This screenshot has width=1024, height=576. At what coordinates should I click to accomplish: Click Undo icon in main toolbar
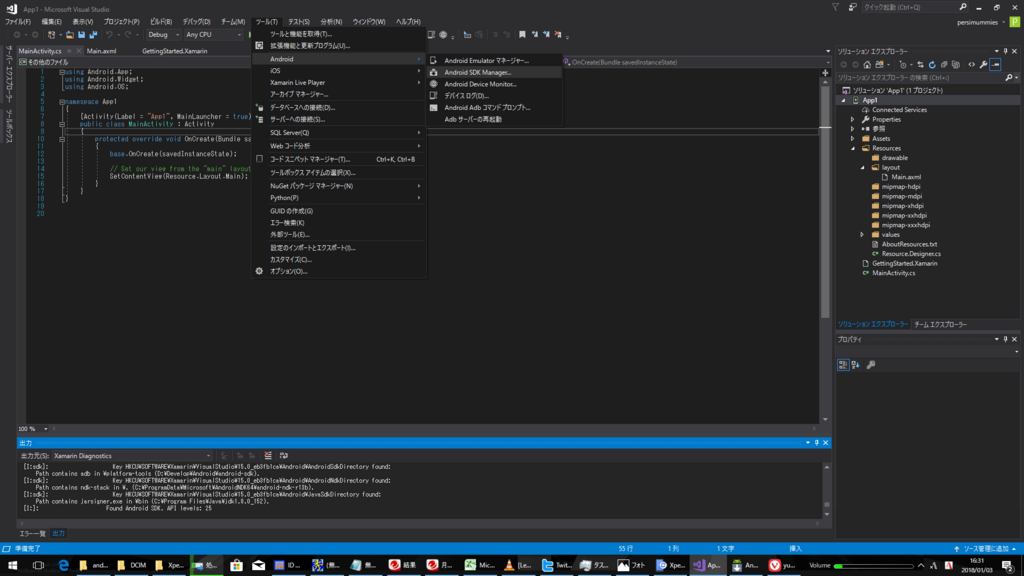click(x=109, y=35)
